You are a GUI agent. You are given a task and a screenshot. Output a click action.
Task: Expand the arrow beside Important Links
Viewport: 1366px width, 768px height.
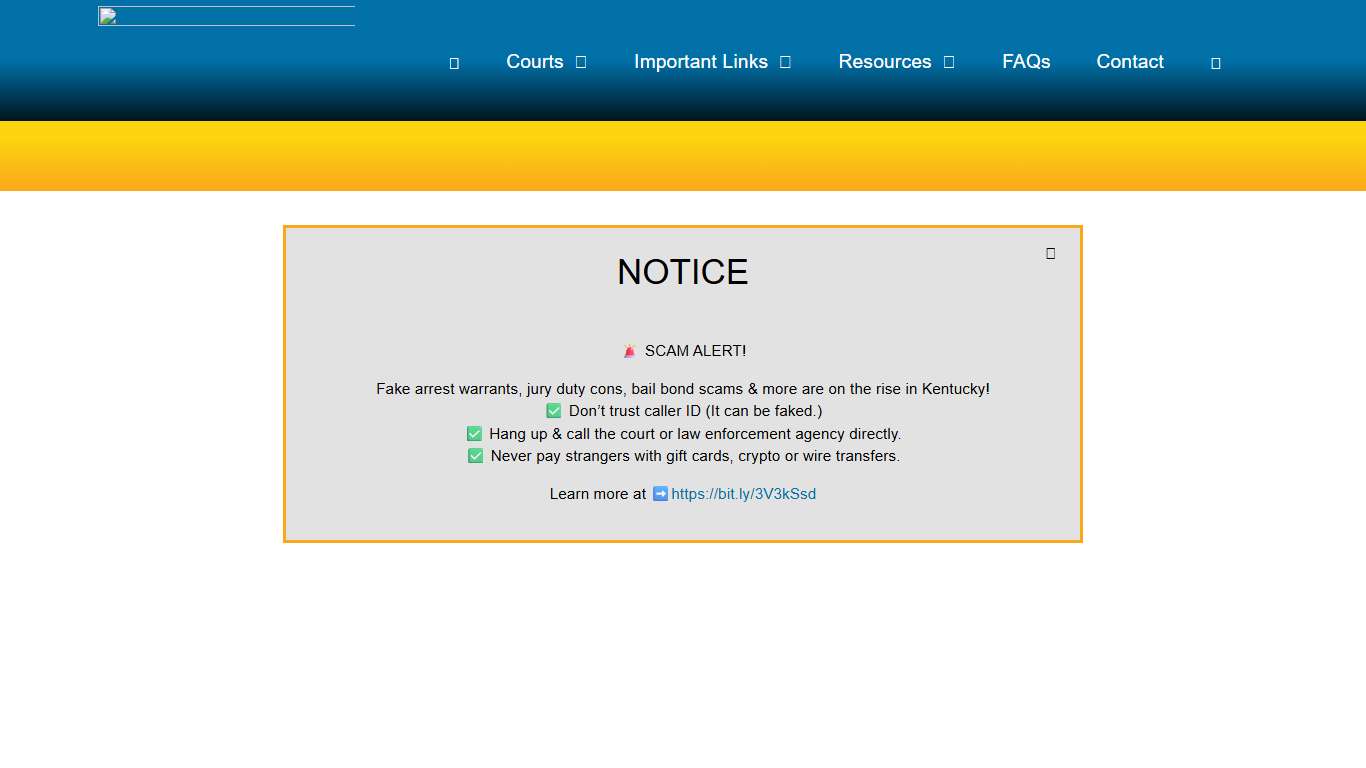[x=785, y=62]
